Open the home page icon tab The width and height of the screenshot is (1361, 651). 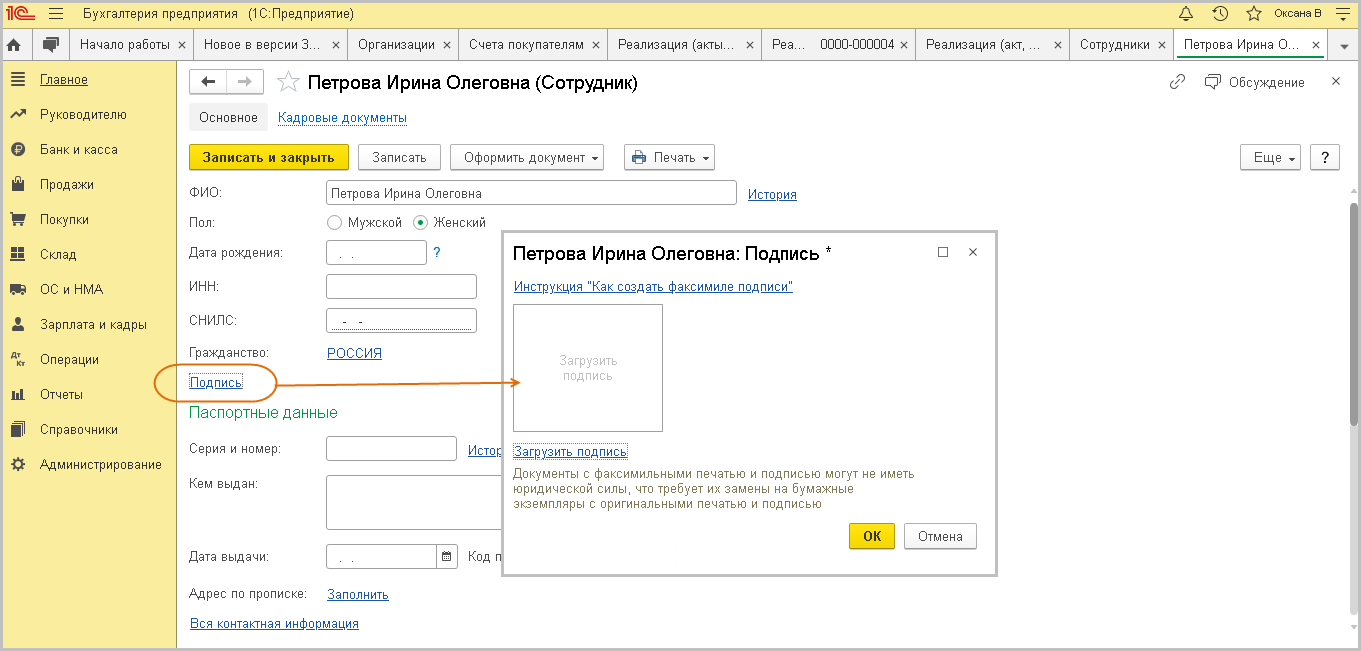point(15,45)
